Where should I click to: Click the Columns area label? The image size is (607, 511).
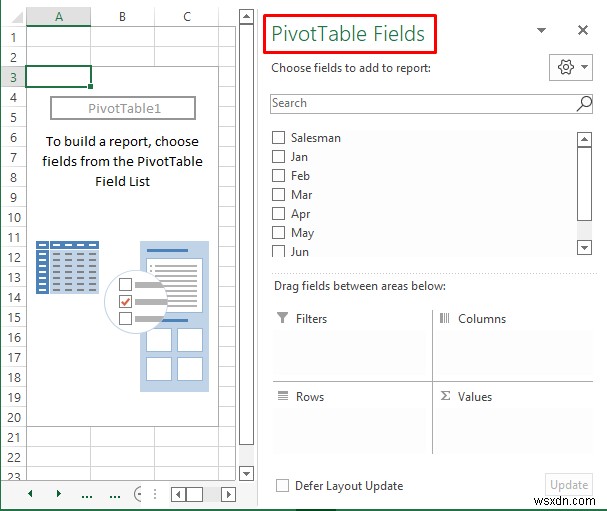pyautogui.click(x=482, y=319)
